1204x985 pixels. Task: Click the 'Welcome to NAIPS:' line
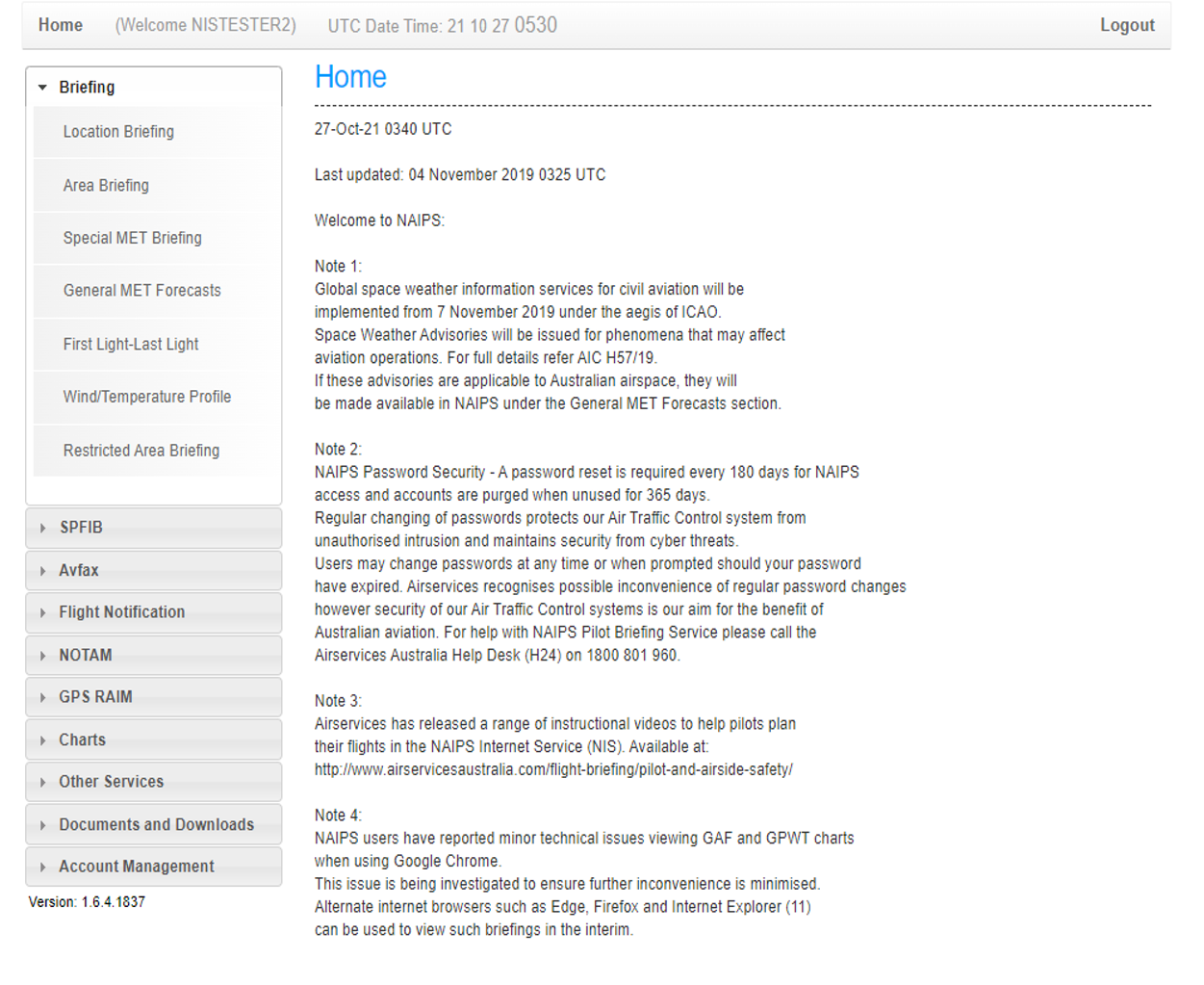(x=379, y=220)
